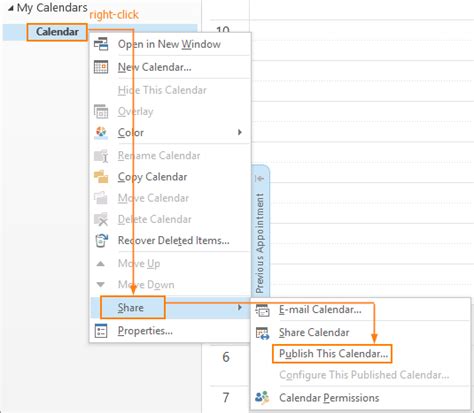Click the Open in New Window icon
The height and width of the screenshot is (413, 474).
point(101,44)
